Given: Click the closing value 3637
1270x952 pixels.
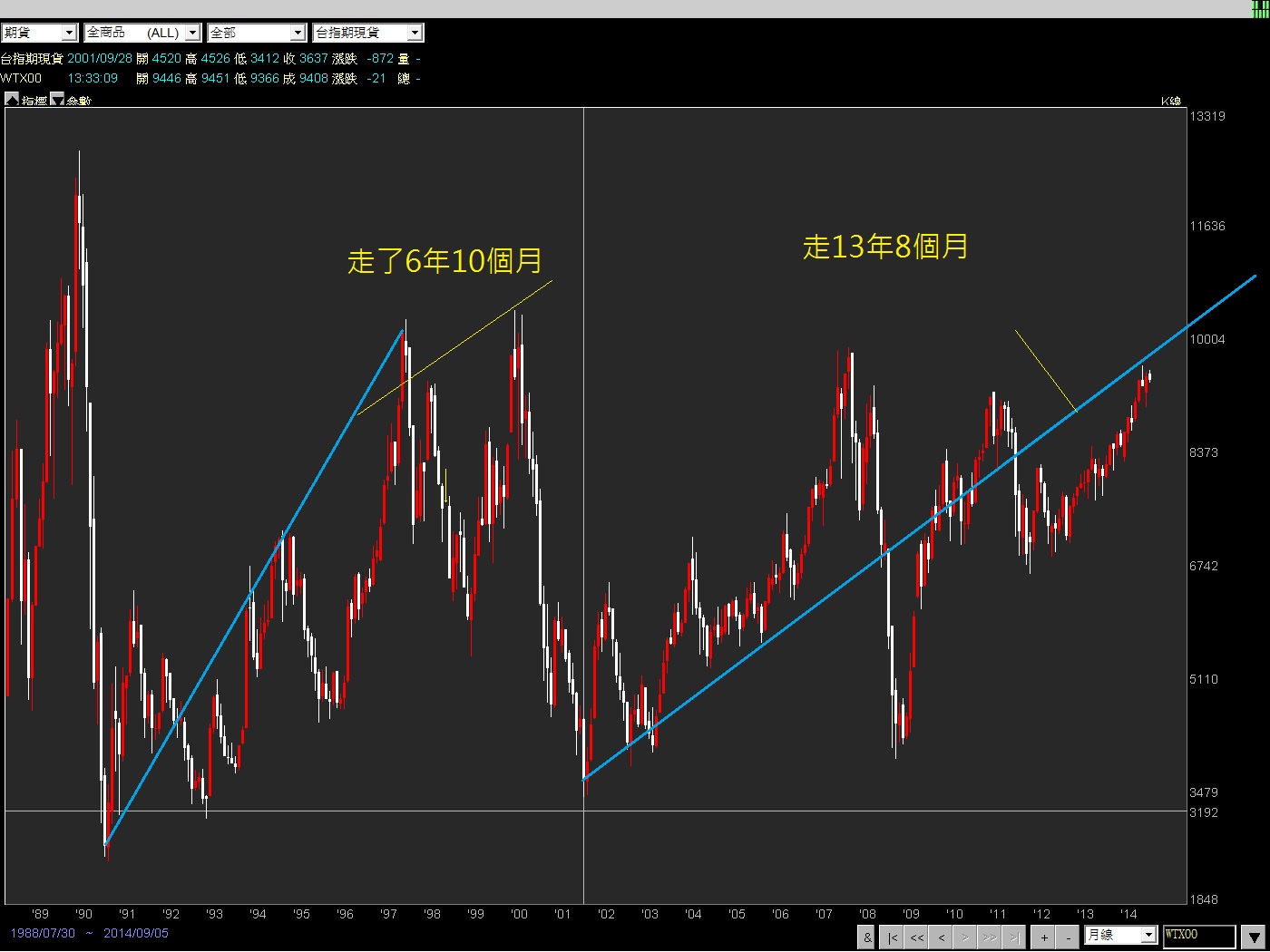Looking at the screenshot, I should [x=314, y=58].
